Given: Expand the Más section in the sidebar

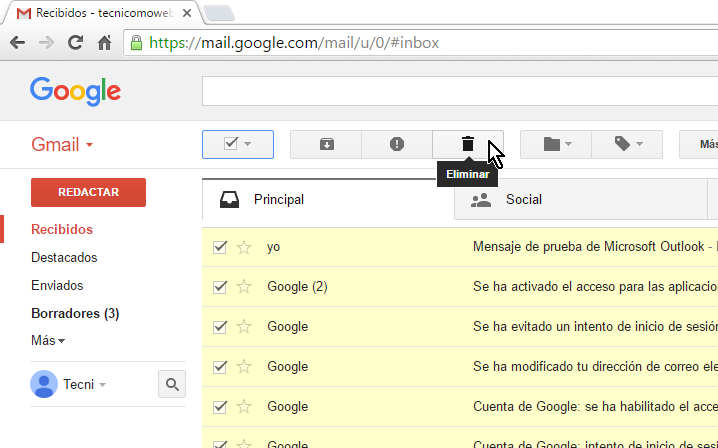Looking at the screenshot, I should click(x=48, y=340).
